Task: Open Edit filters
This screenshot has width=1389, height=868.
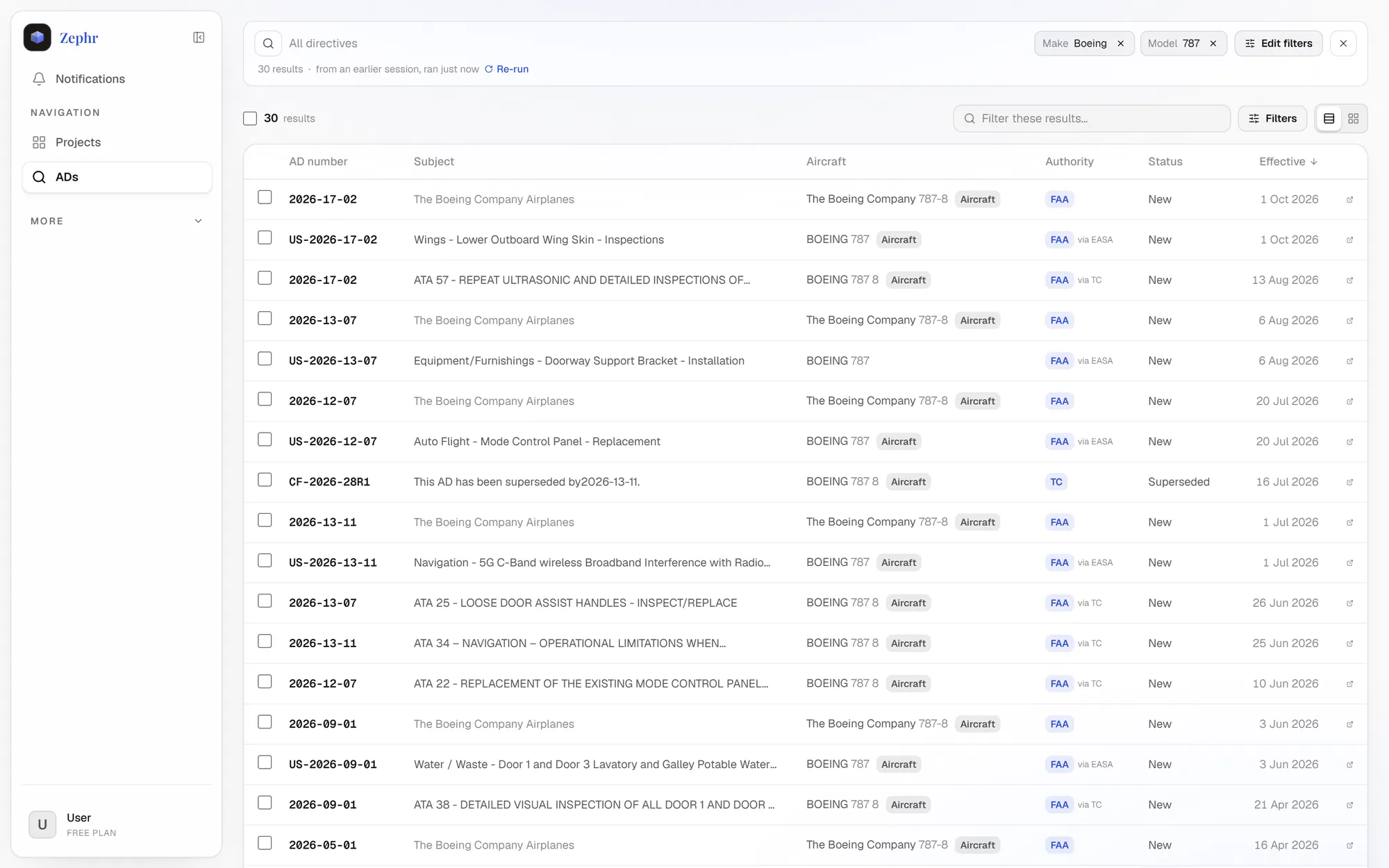Action: pyautogui.click(x=1278, y=43)
